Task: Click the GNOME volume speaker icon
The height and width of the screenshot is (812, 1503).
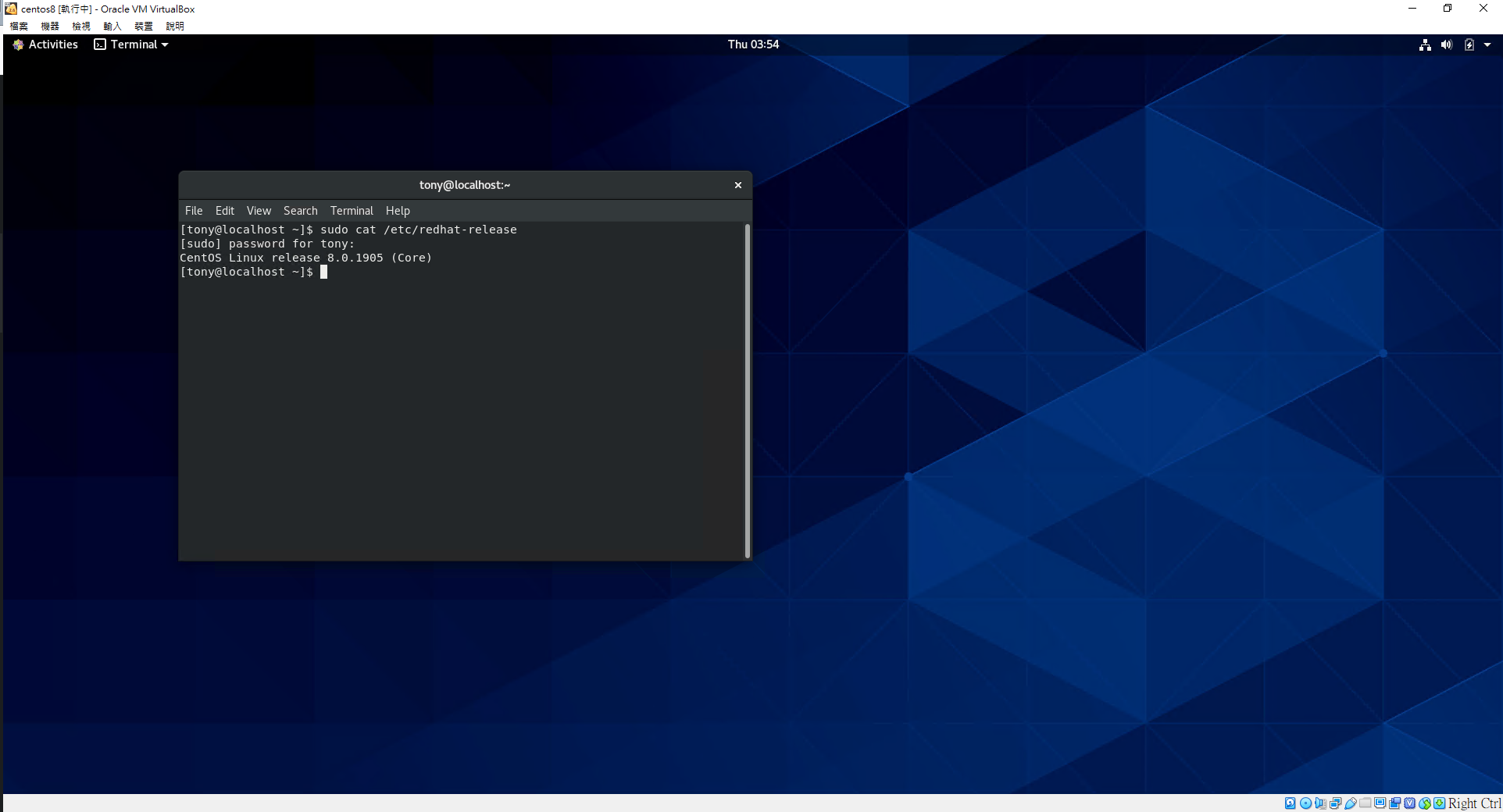Action: 1446,45
